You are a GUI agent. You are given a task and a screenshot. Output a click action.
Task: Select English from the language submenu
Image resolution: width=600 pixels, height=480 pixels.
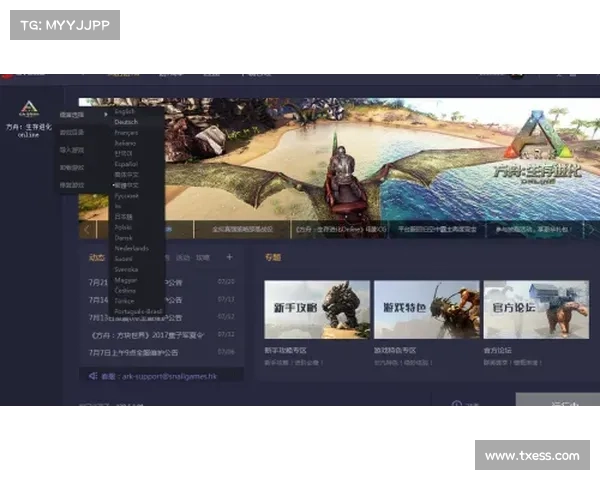[x=125, y=111]
